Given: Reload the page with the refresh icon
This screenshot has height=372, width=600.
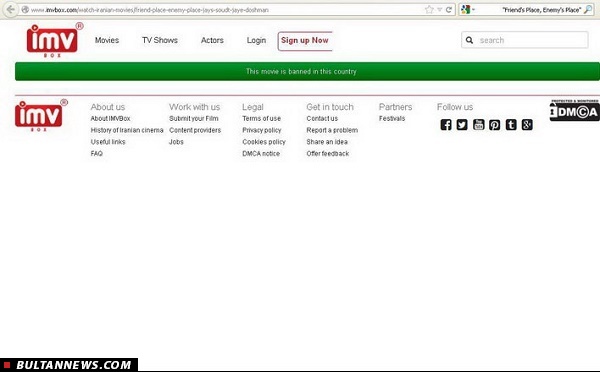Looking at the screenshot, I should [x=449, y=10].
